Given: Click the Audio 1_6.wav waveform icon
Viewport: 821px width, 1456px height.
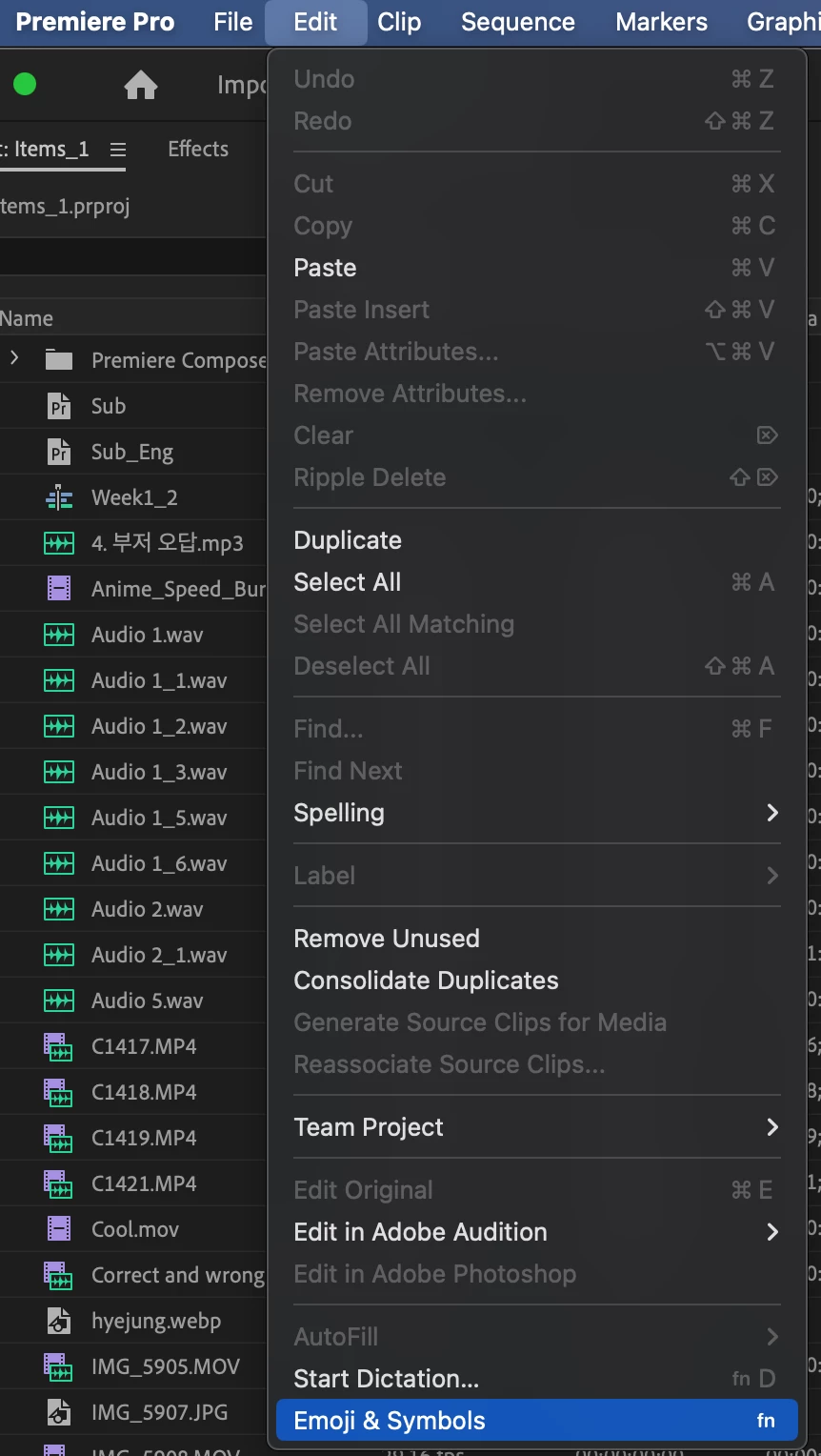Looking at the screenshot, I should pos(59,863).
